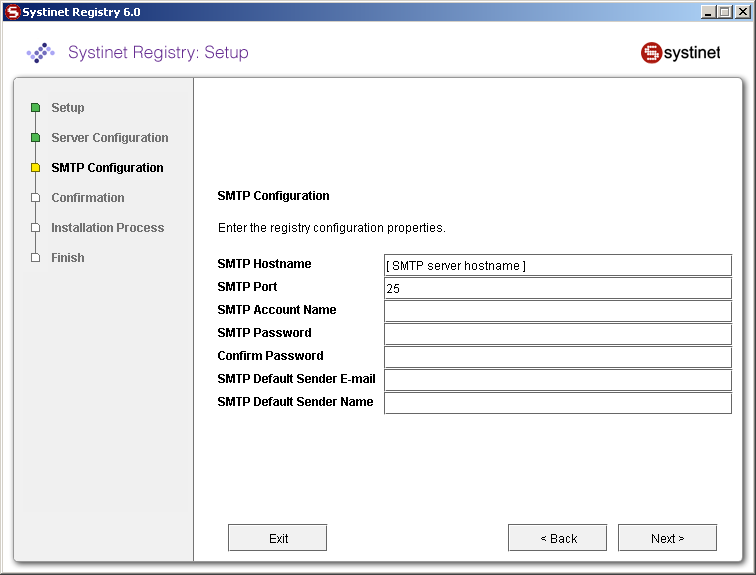The image size is (756, 575).
Task: Click the green Setup step marker
Action: pyautogui.click(x=35, y=107)
